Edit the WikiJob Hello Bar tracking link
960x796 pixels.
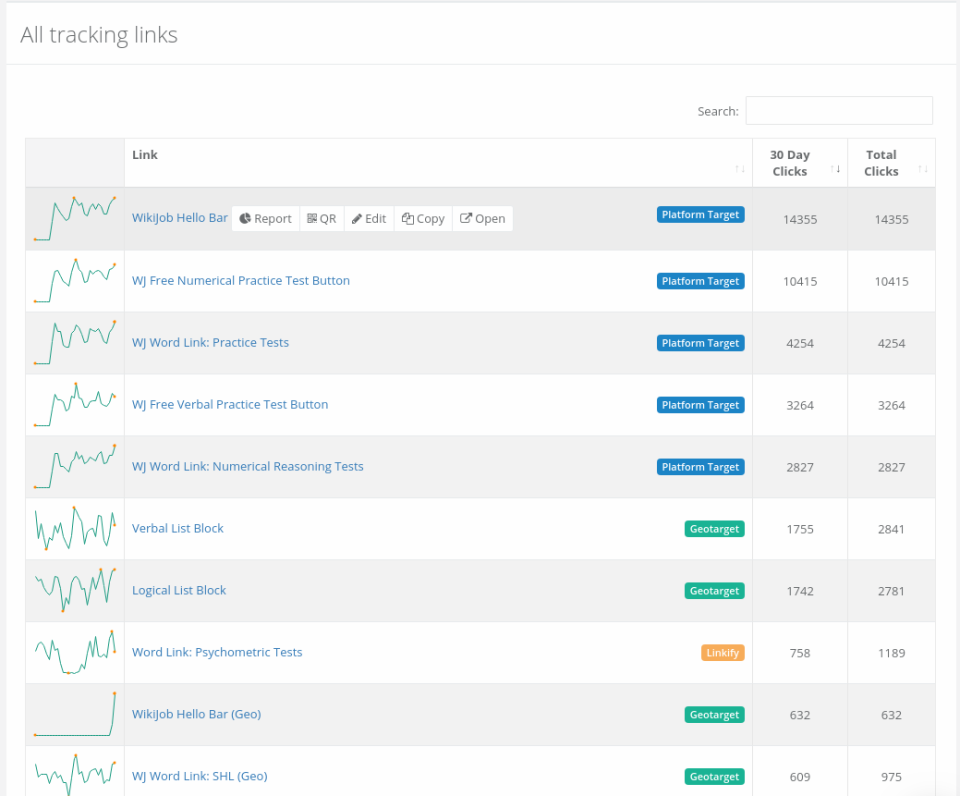(x=368, y=218)
